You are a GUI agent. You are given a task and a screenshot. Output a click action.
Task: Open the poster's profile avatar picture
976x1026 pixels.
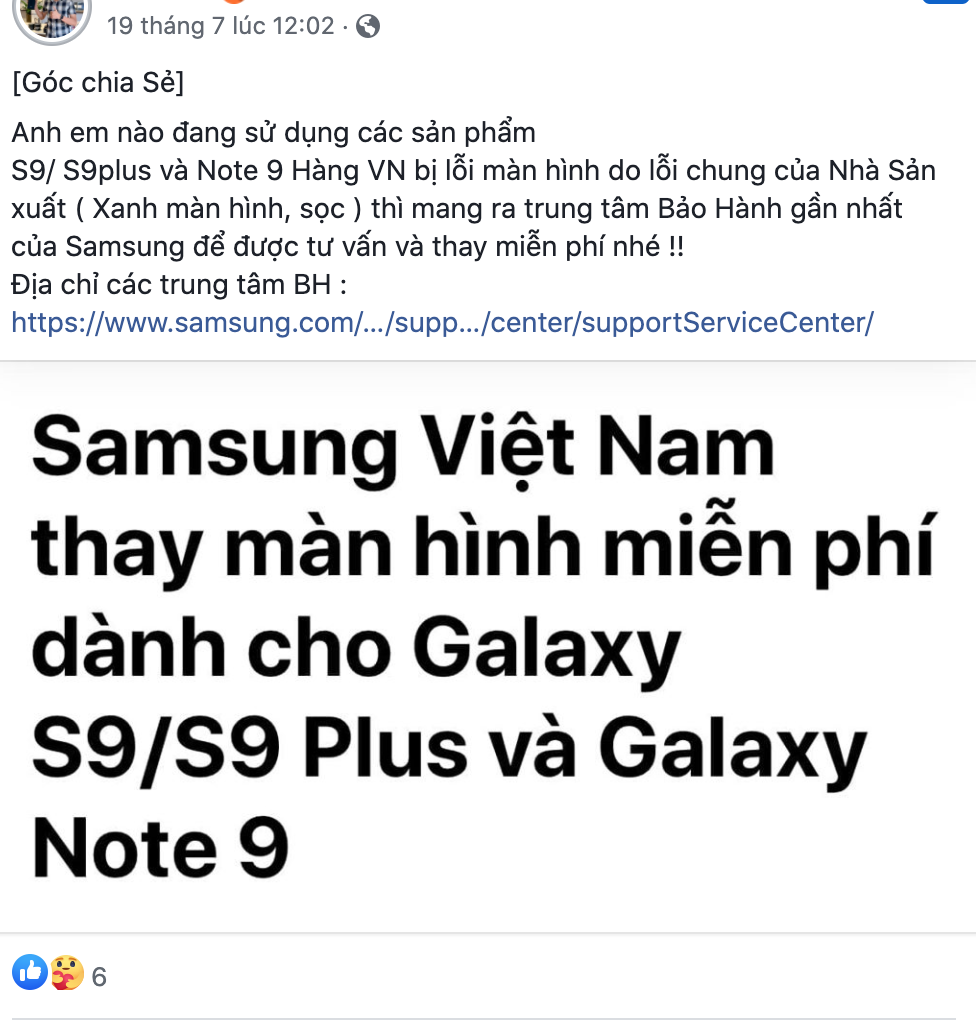pos(52,18)
